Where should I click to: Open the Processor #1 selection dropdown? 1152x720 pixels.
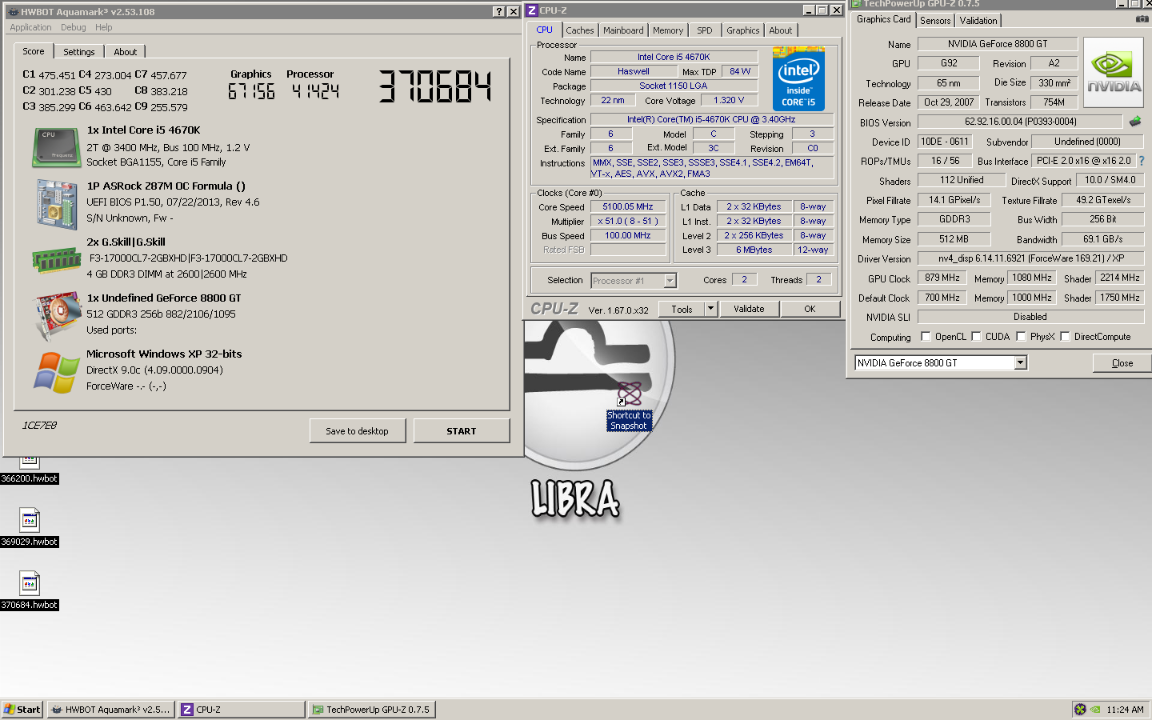pos(669,281)
